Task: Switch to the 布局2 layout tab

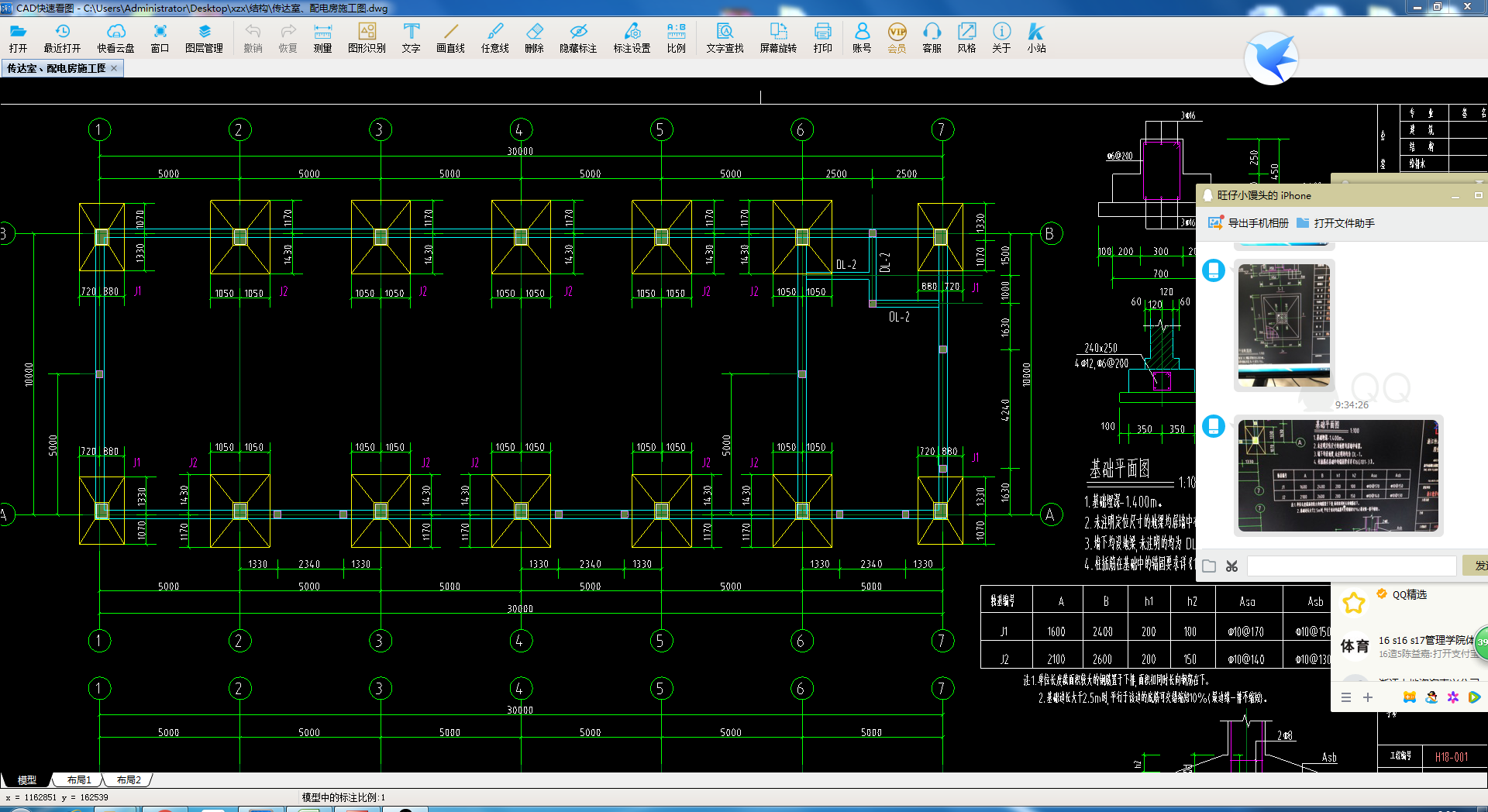Action: coord(129,779)
